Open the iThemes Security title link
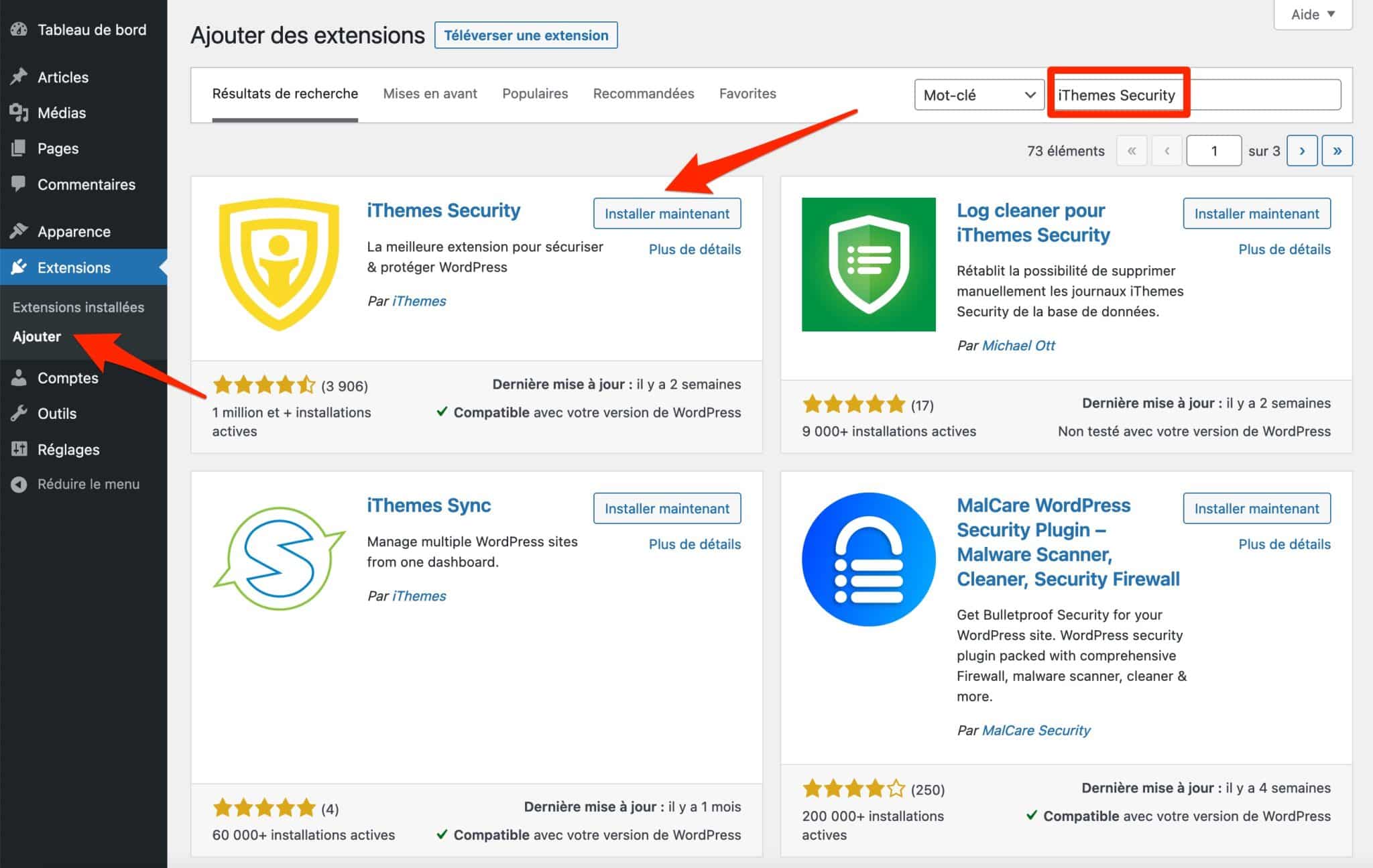The width and height of the screenshot is (1373, 868). pos(443,210)
